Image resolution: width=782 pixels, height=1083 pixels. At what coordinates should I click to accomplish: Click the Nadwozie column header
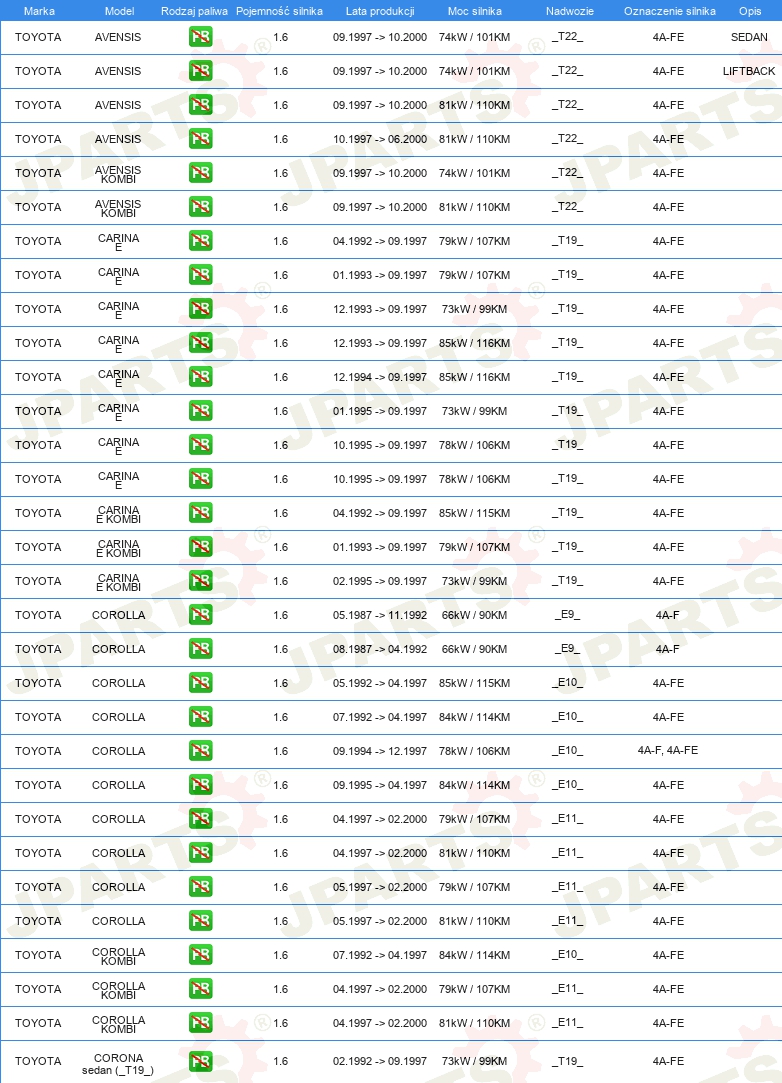[x=569, y=11]
